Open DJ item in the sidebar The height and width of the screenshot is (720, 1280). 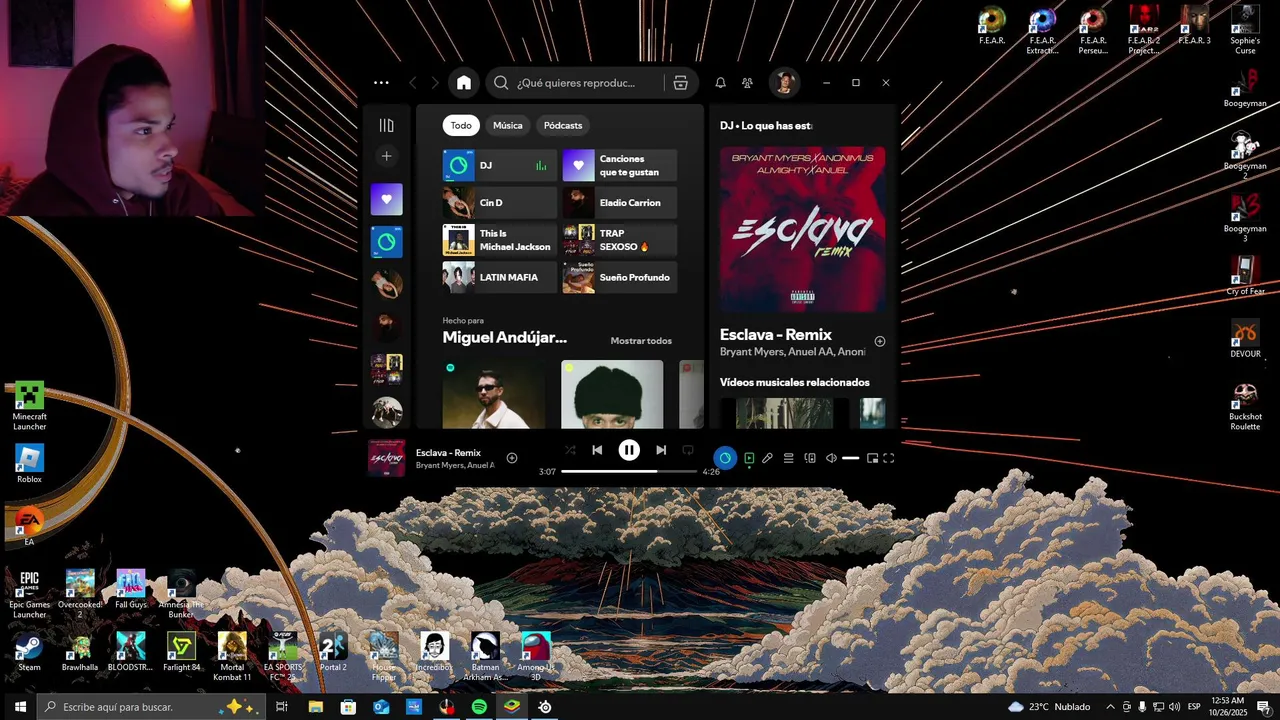tap(387, 241)
